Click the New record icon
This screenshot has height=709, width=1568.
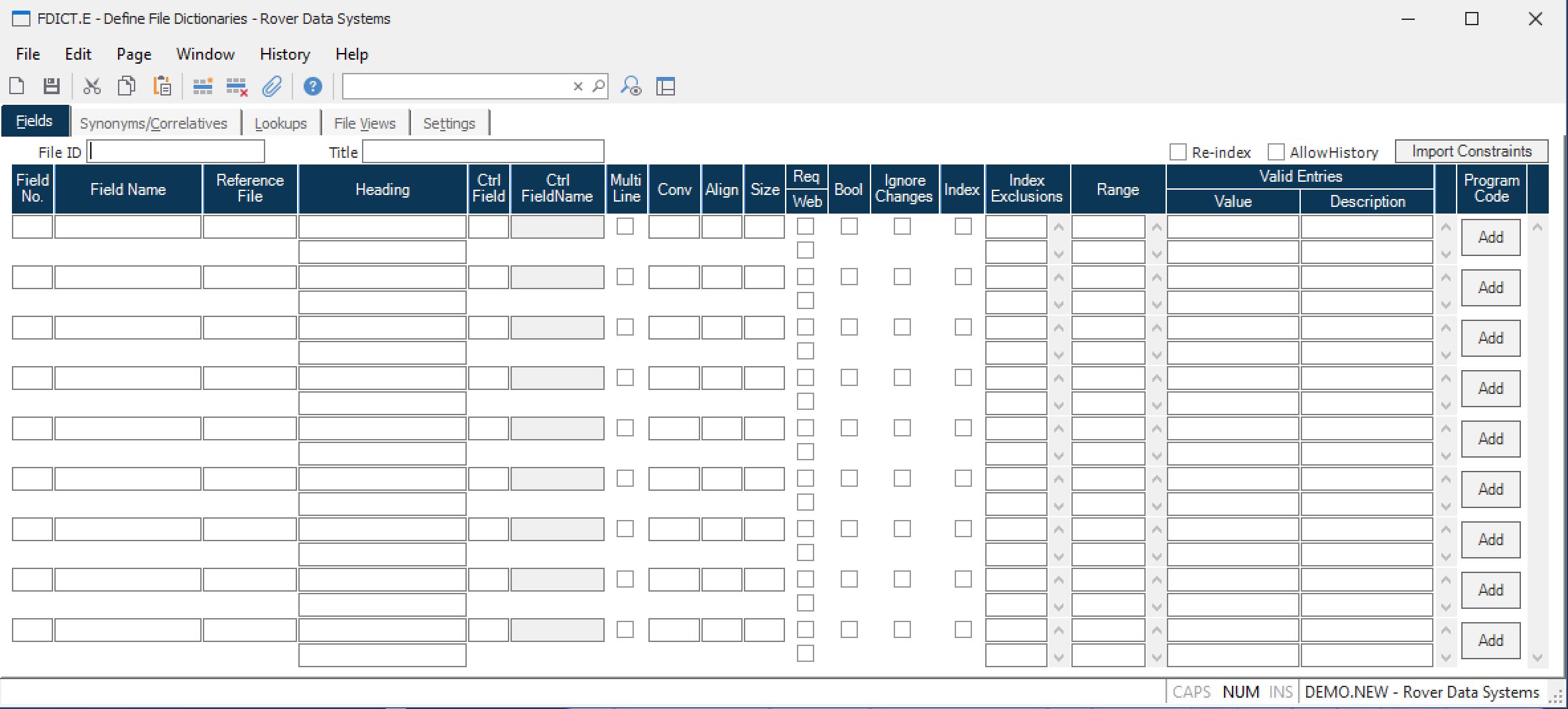pos(17,86)
